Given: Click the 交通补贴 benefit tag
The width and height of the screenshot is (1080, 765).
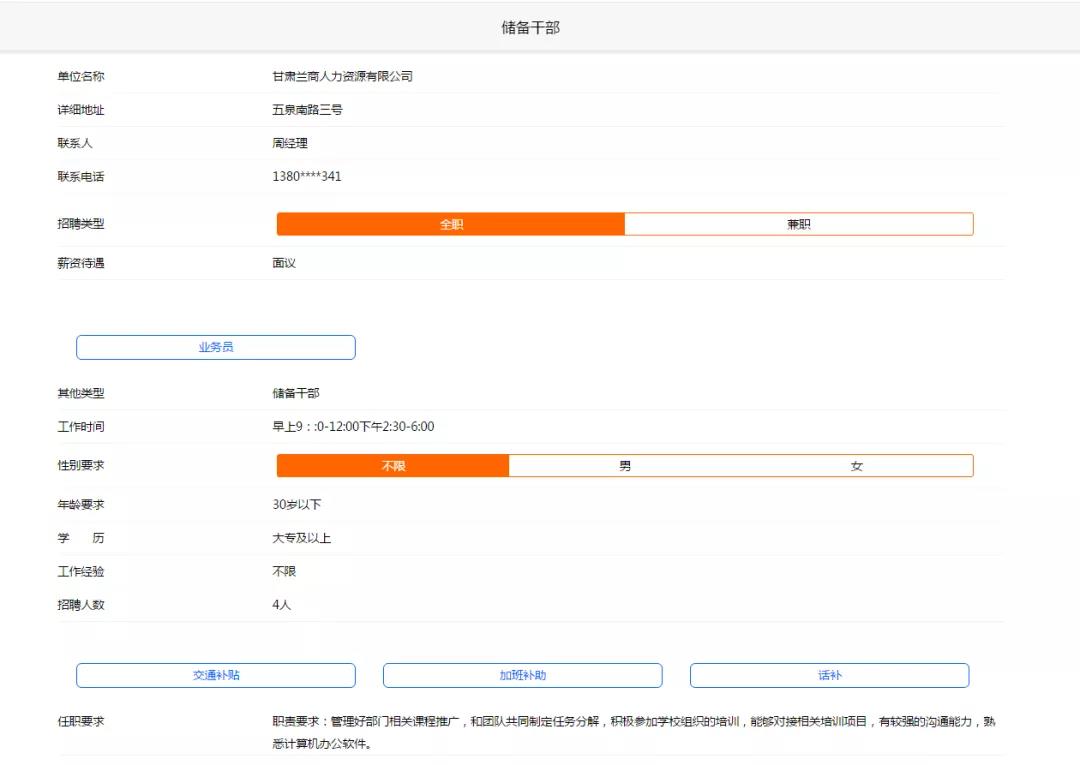Looking at the screenshot, I should point(216,675).
